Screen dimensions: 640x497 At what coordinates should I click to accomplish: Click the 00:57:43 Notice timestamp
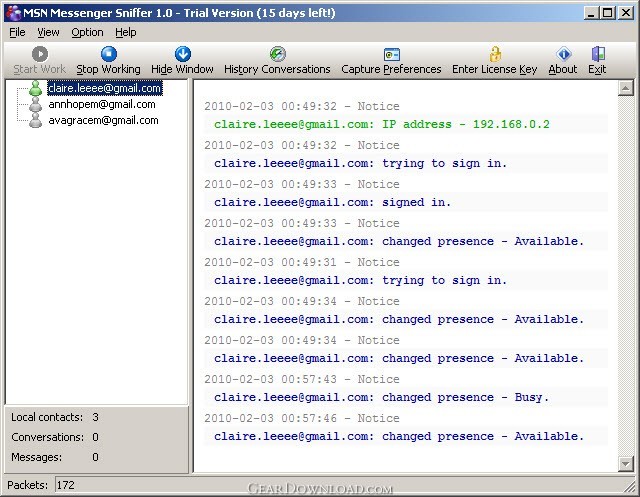[x=302, y=379]
